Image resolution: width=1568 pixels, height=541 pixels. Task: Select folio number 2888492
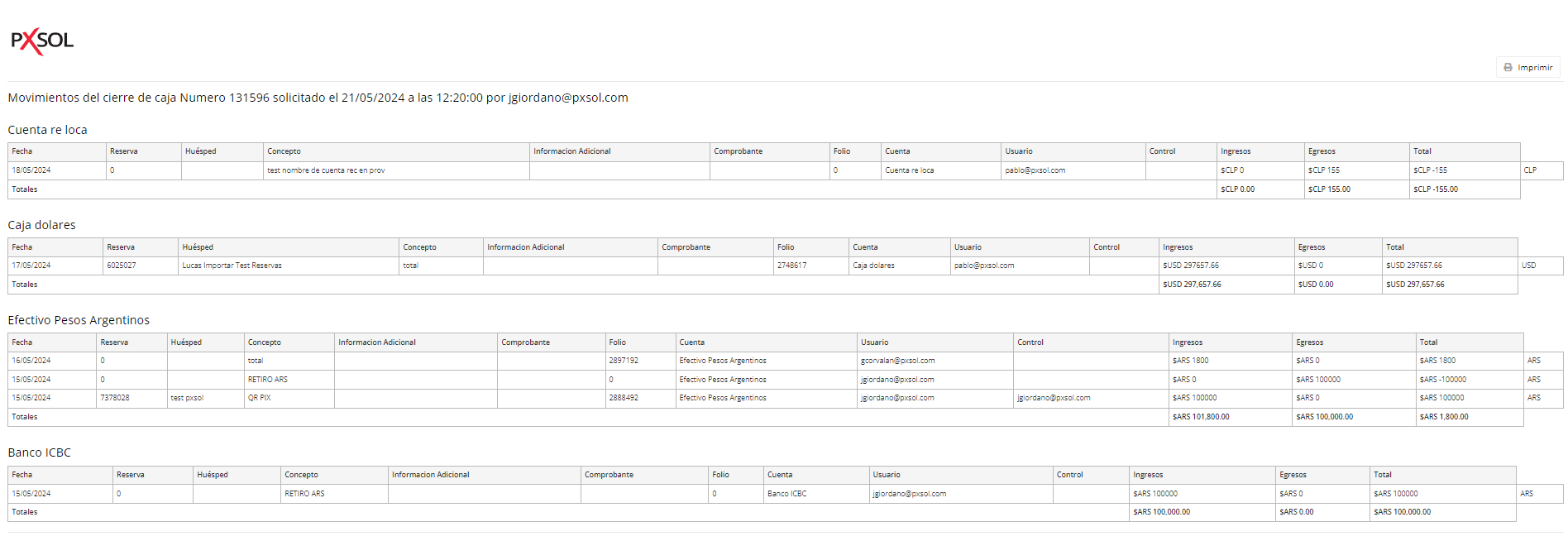tap(624, 398)
